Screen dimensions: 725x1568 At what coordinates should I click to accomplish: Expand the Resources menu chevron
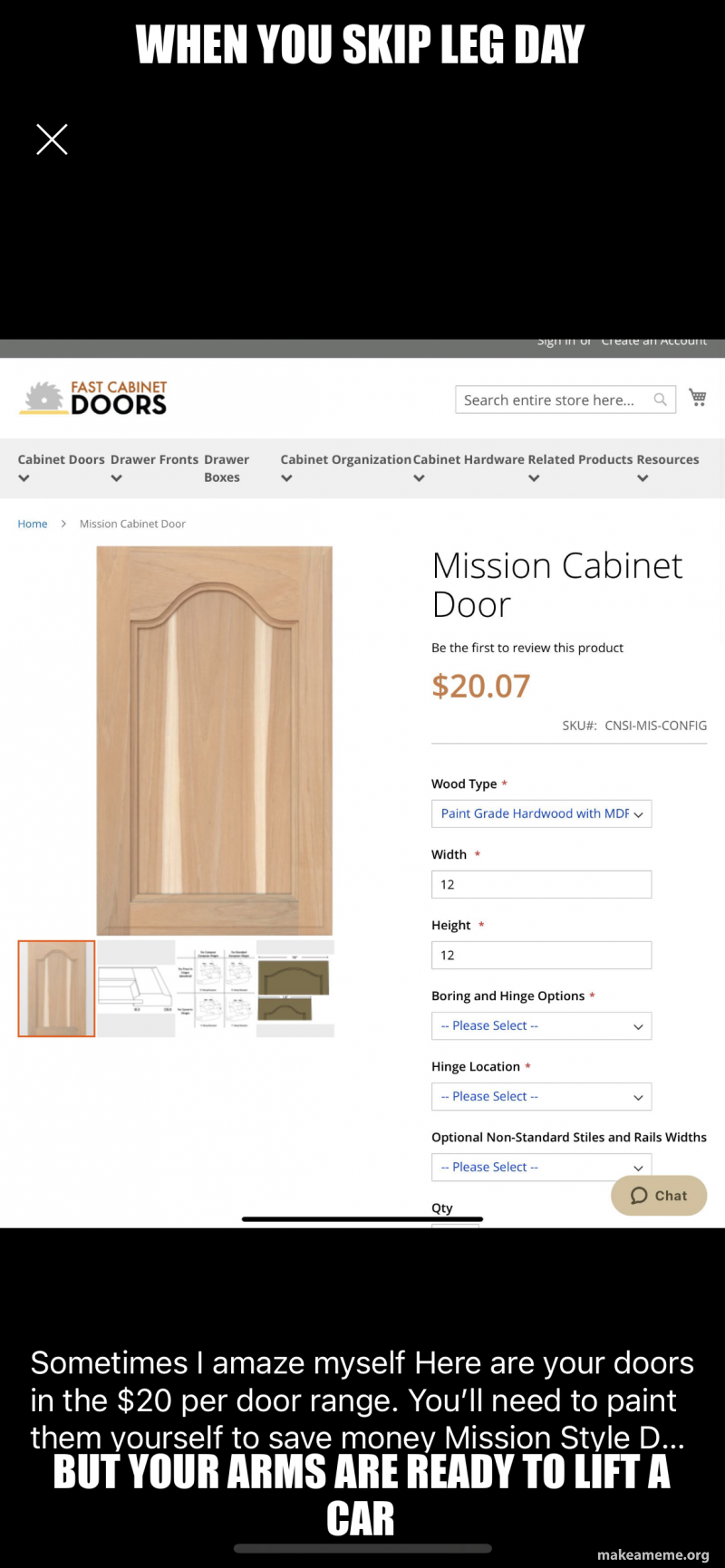pyautogui.click(x=643, y=478)
